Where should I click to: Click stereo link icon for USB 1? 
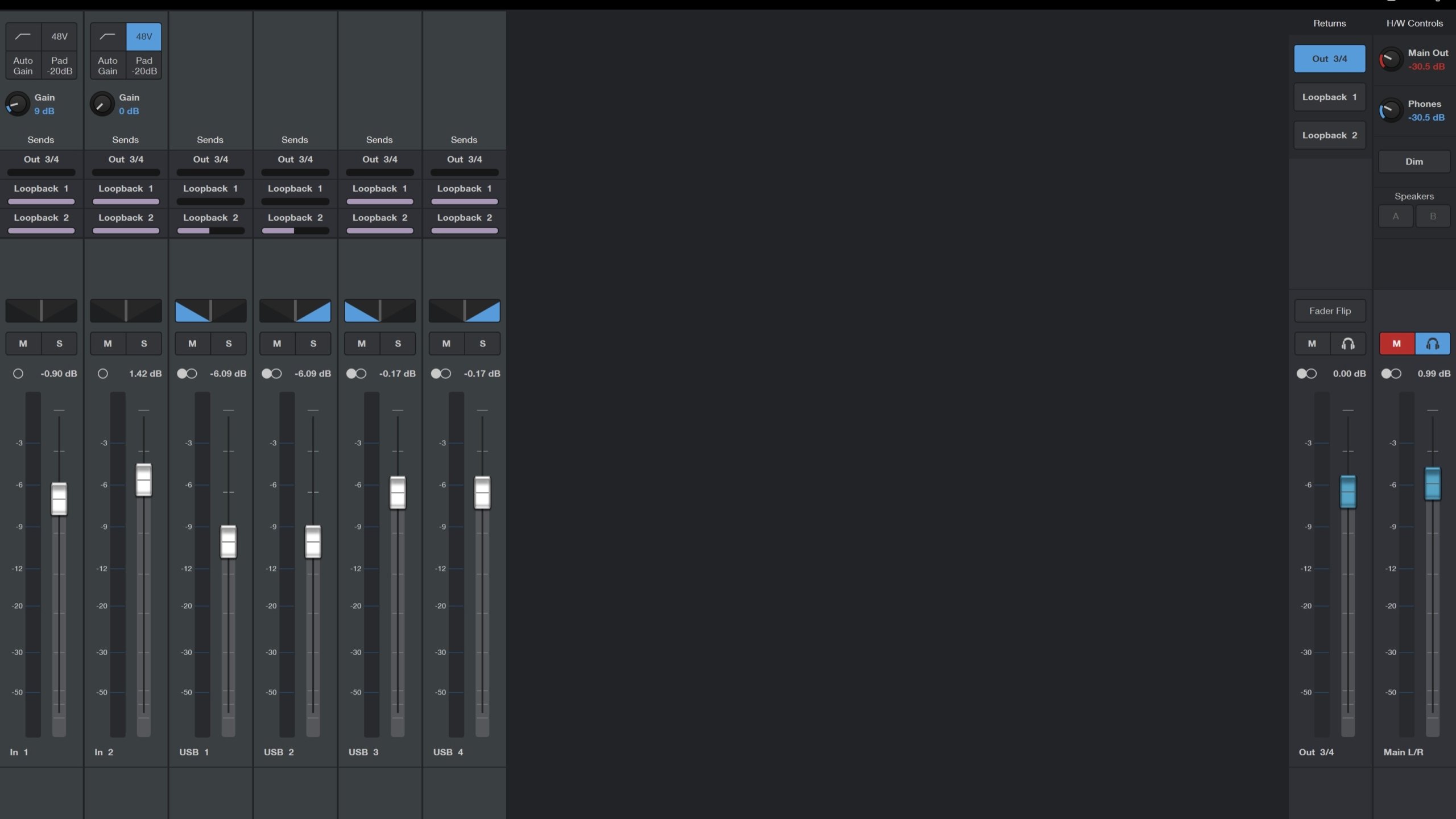click(187, 374)
